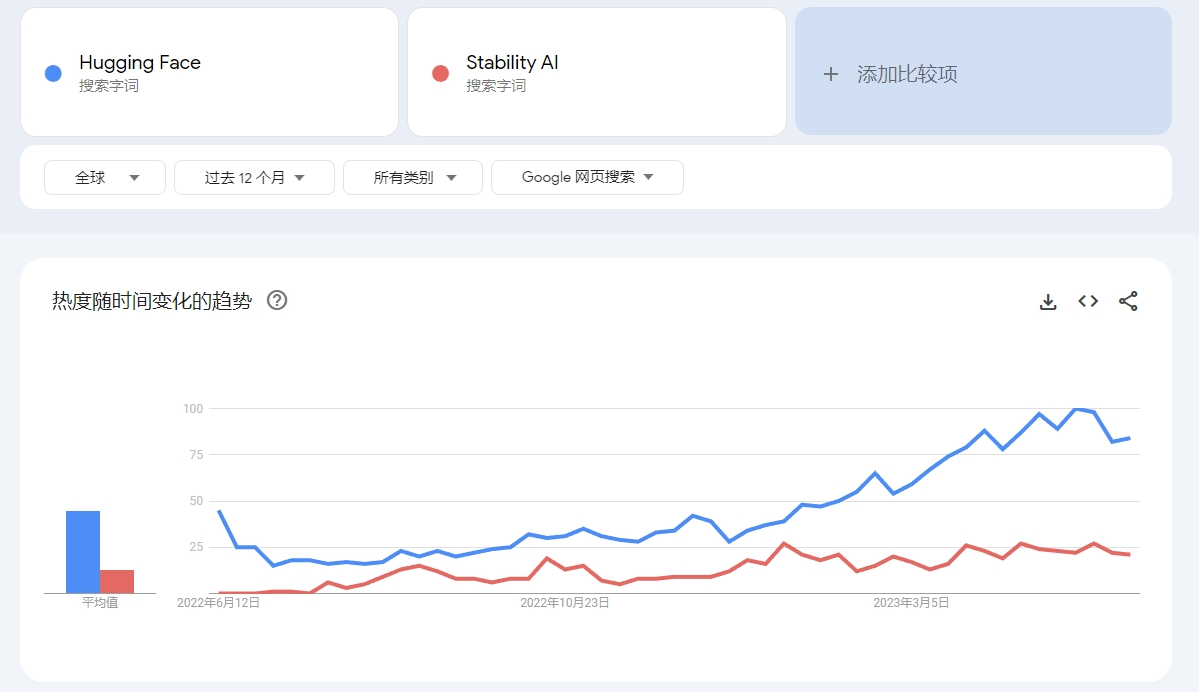Image resolution: width=1199 pixels, height=692 pixels.
Task: Click the red Stability AI dot
Action: pyautogui.click(x=440, y=73)
